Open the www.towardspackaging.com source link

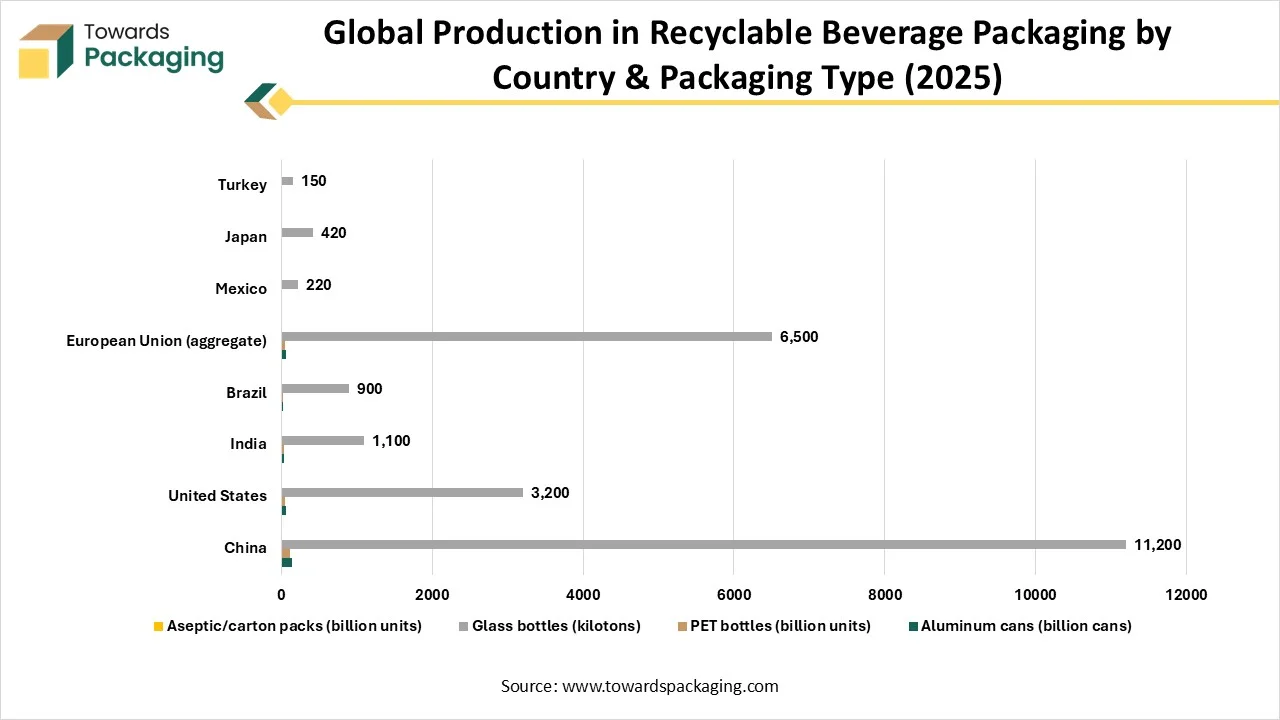(670, 686)
